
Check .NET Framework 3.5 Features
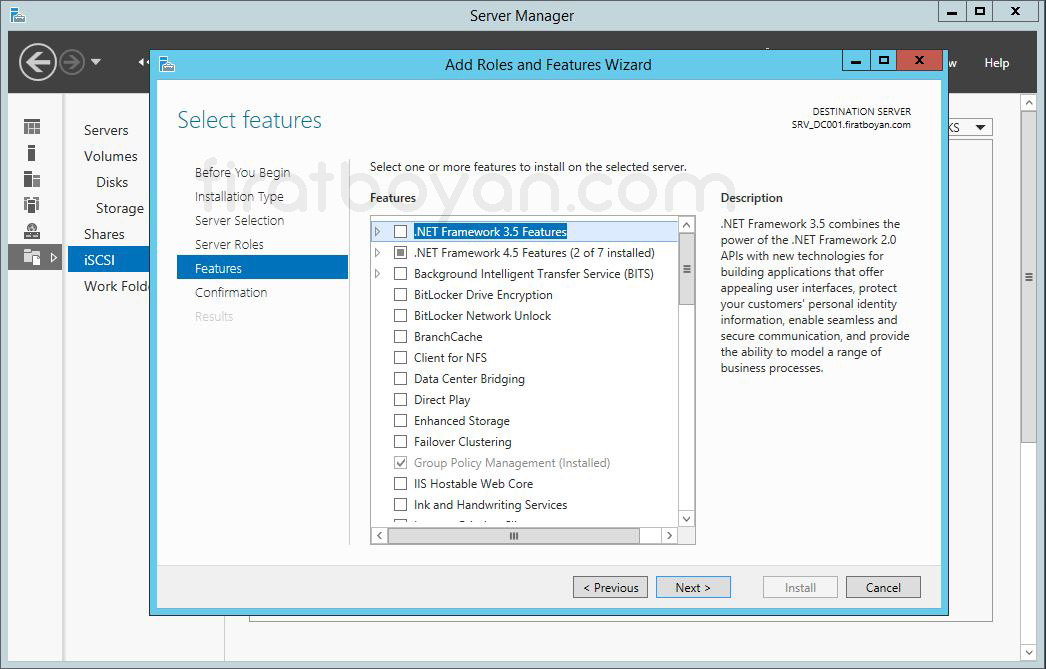click(x=400, y=231)
